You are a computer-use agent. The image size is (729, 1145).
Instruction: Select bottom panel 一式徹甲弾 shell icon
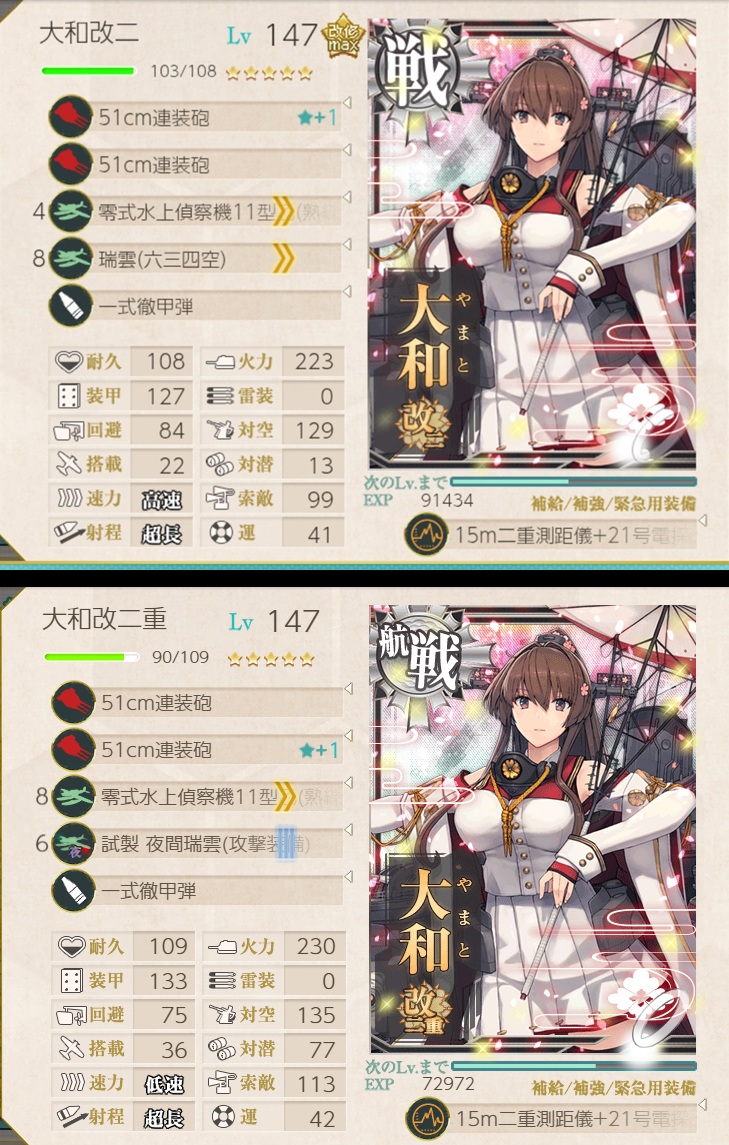tap(73, 890)
